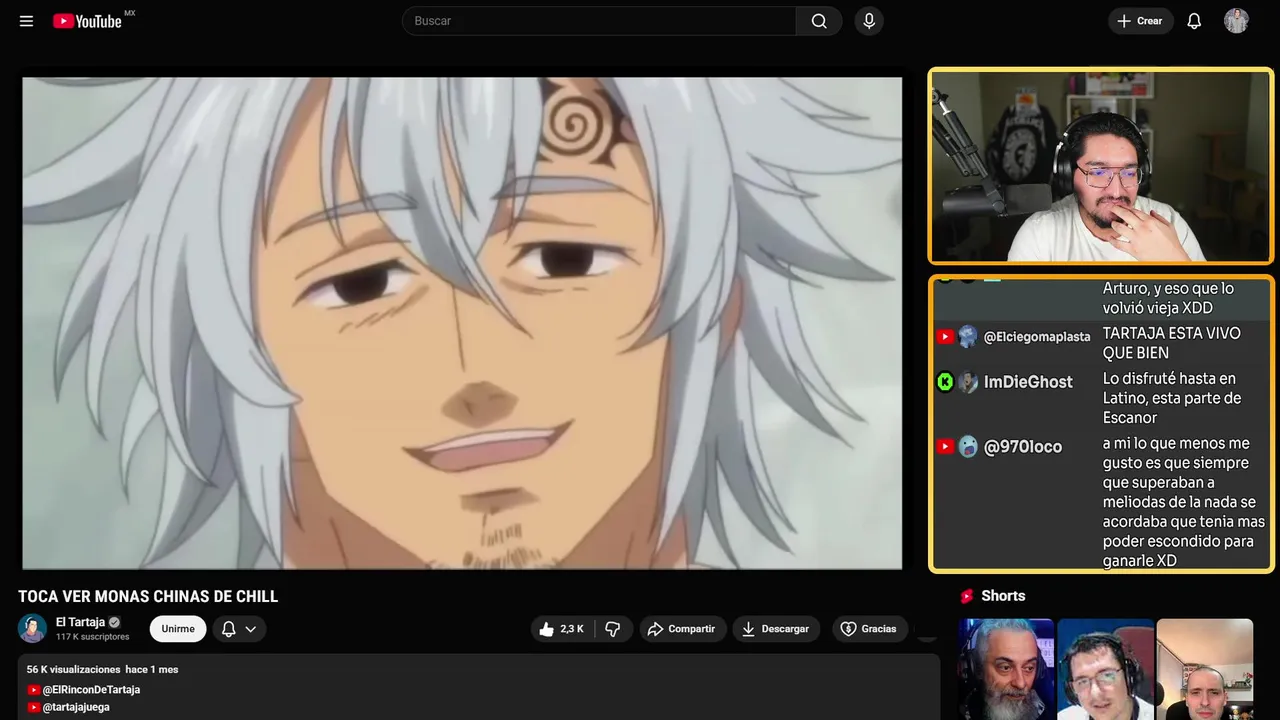Go to YouTube home via logo

coord(87,21)
